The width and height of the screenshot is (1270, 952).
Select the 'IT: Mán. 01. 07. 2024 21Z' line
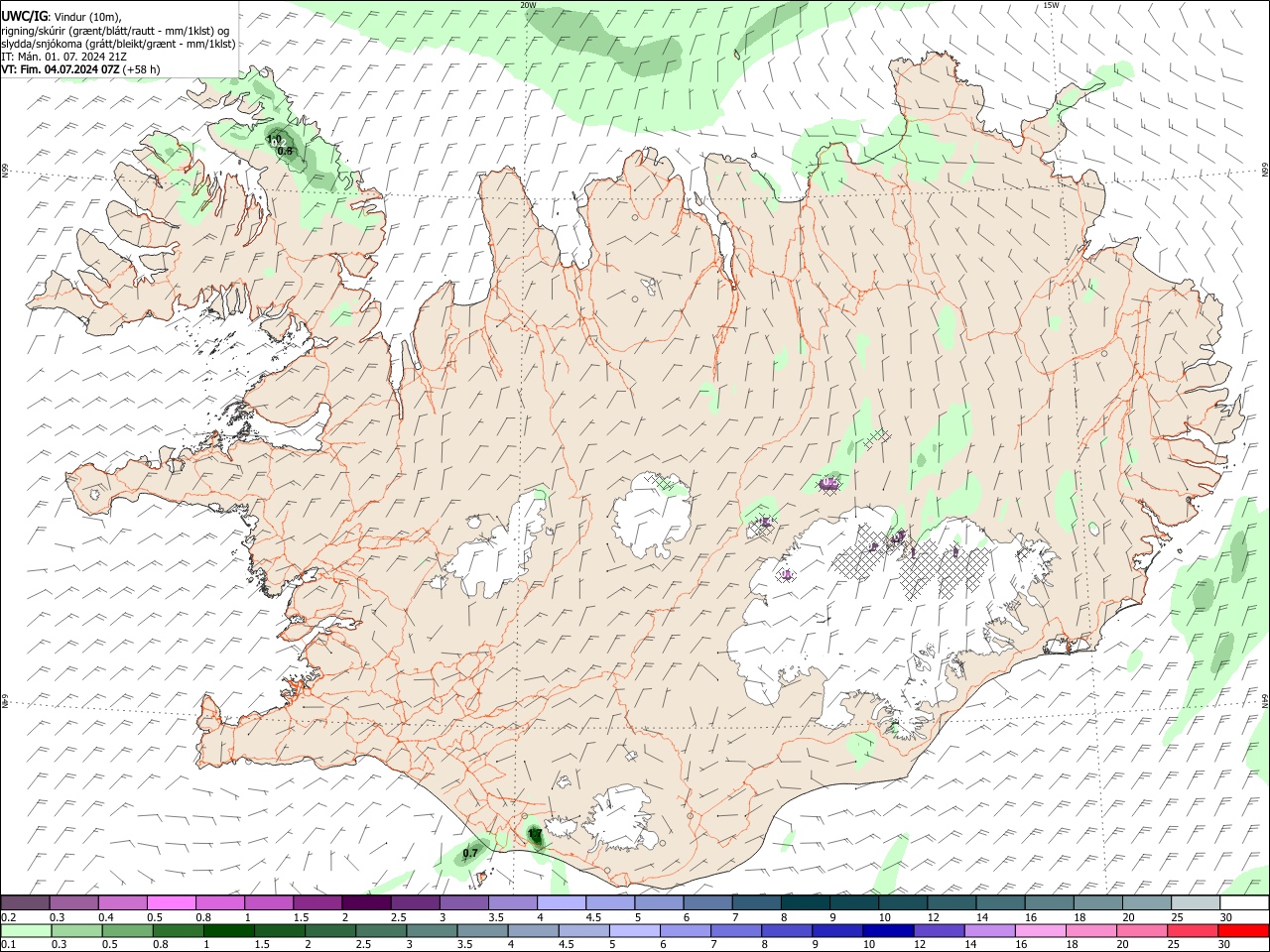point(63,57)
